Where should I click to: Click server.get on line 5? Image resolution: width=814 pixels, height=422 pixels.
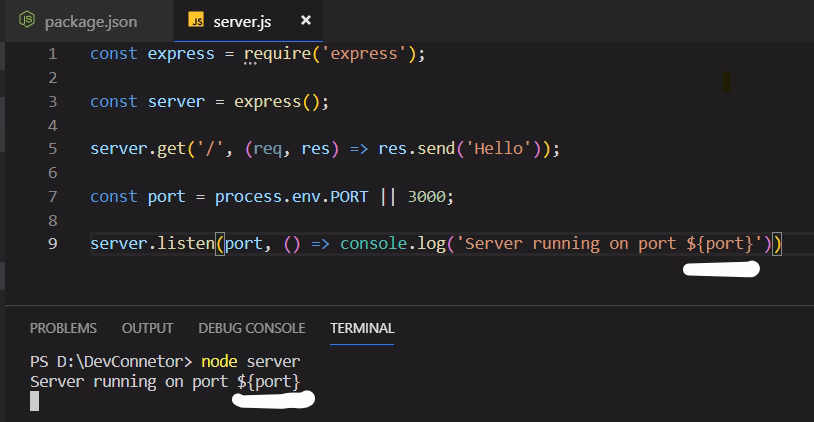(x=138, y=149)
